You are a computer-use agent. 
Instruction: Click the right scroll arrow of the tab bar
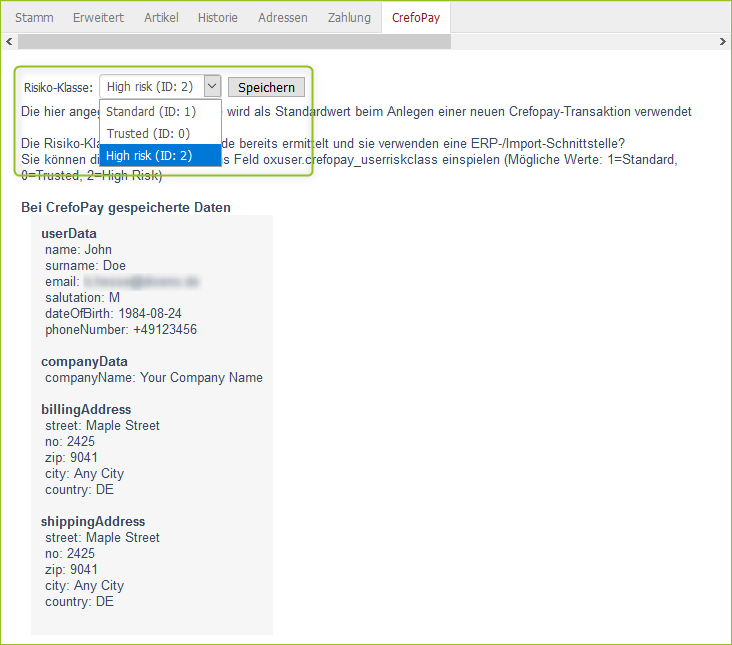(x=723, y=42)
